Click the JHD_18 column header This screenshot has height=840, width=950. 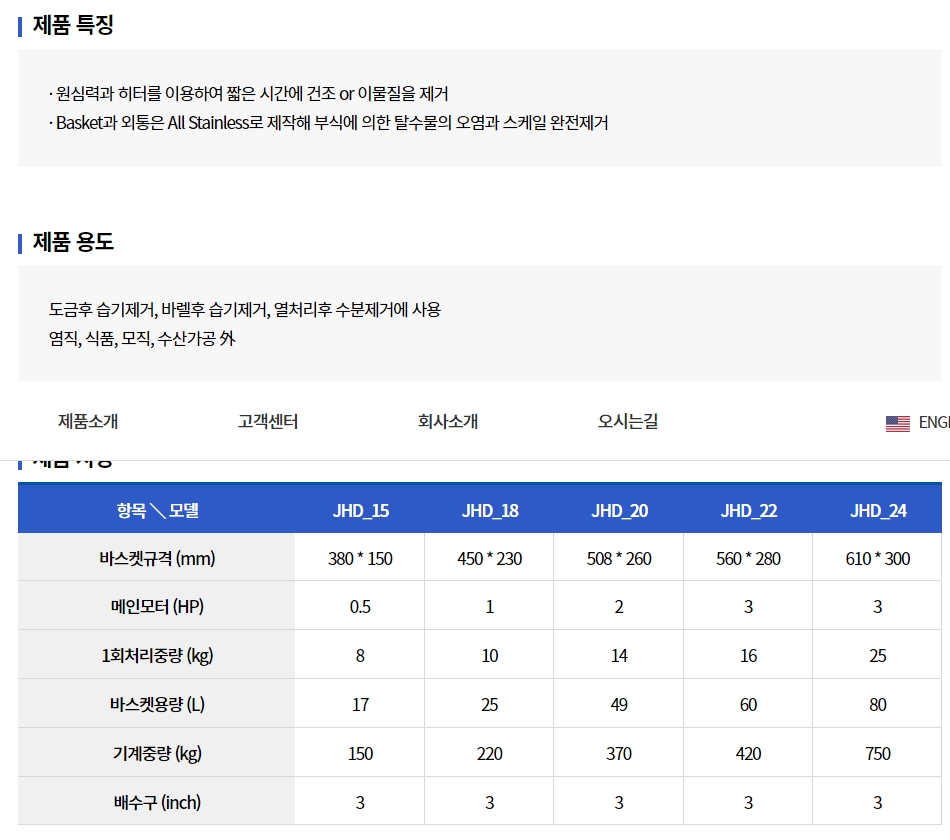[x=490, y=511]
